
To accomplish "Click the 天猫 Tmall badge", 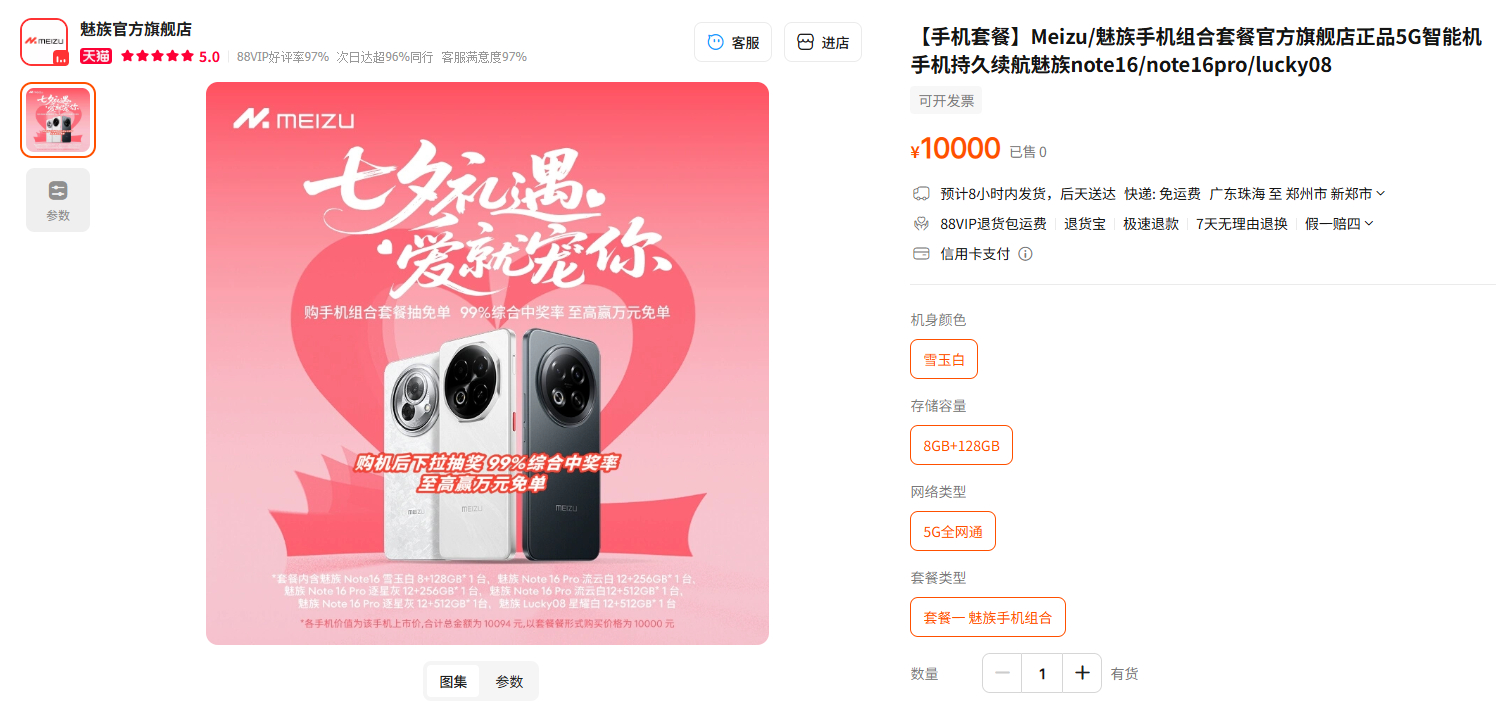I will tap(96, 56).
